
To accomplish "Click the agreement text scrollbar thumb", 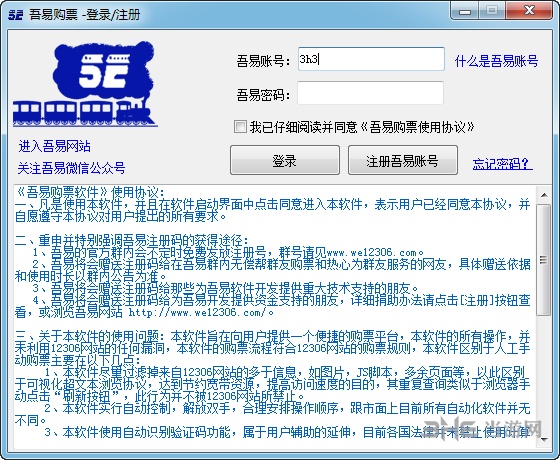I will point(544,260).
